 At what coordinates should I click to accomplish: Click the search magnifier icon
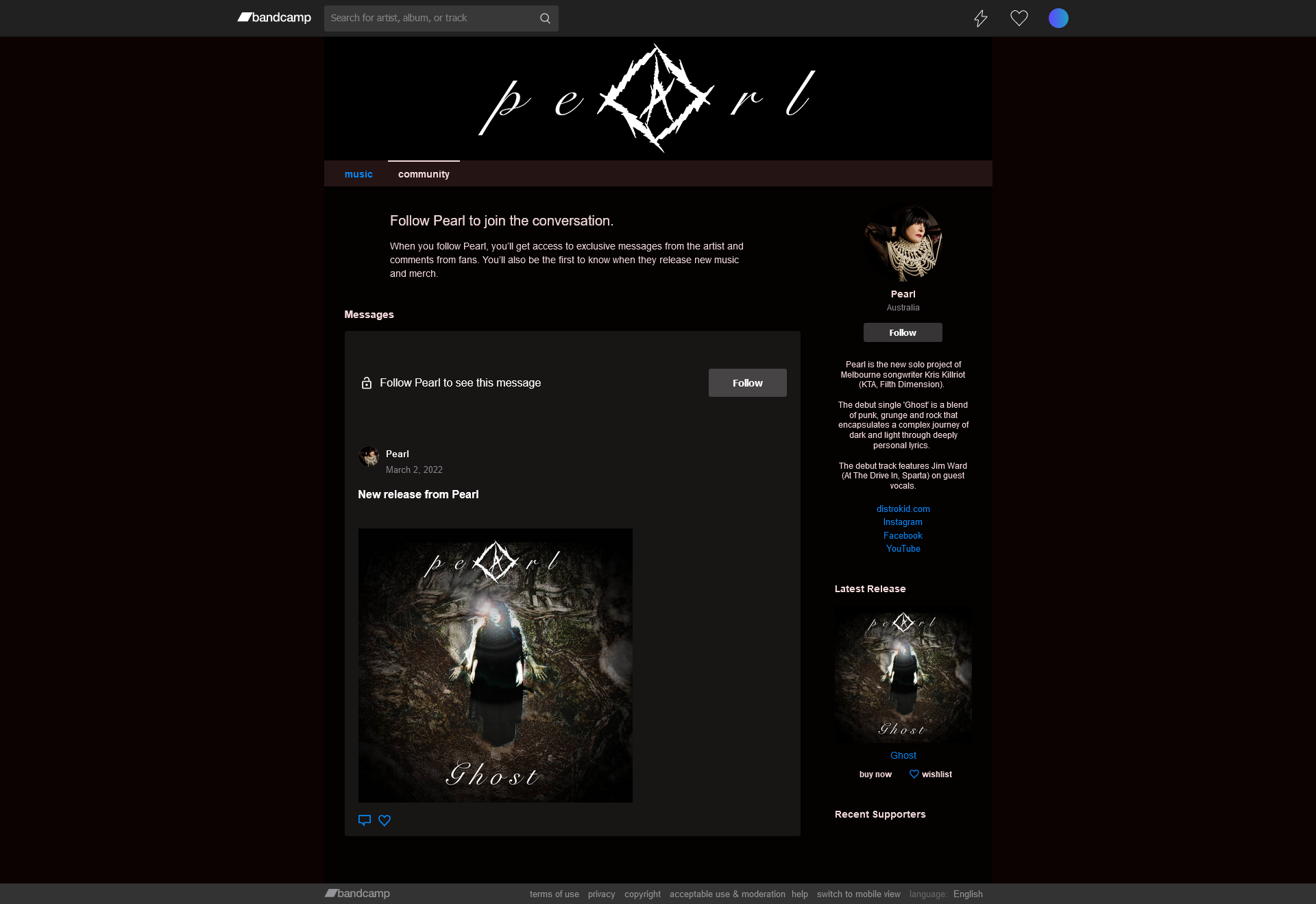pyautogui.click(x=545, y=19)
